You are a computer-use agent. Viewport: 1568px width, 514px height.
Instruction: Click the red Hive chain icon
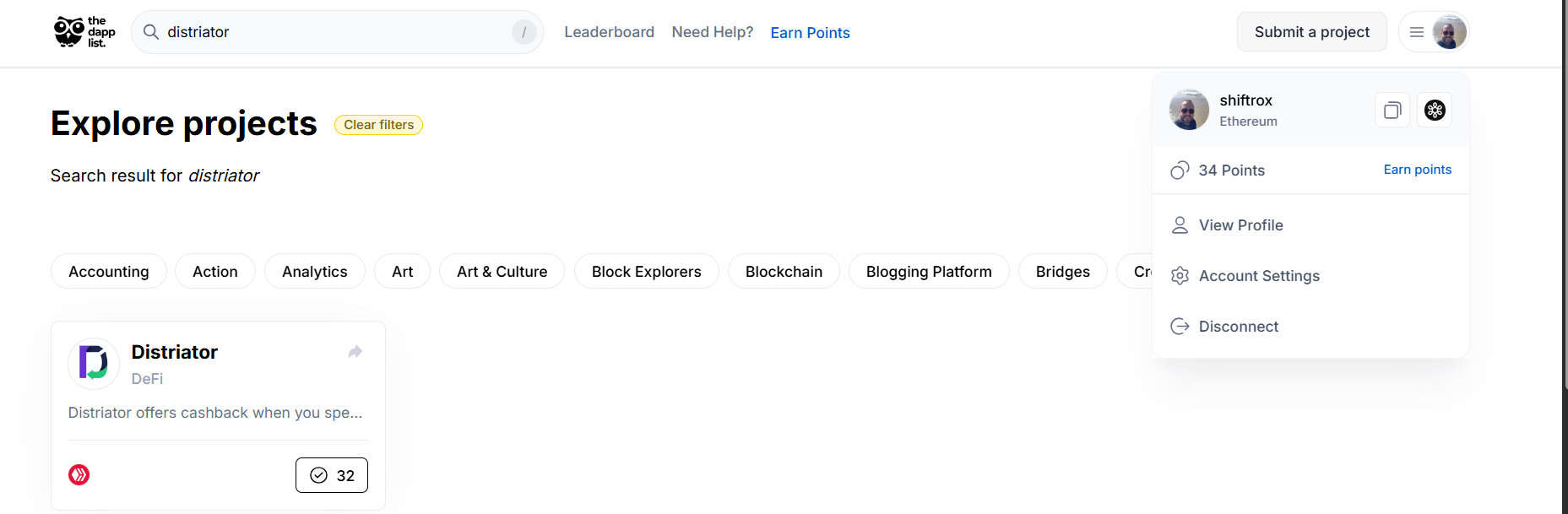click(x=79, y=475)
